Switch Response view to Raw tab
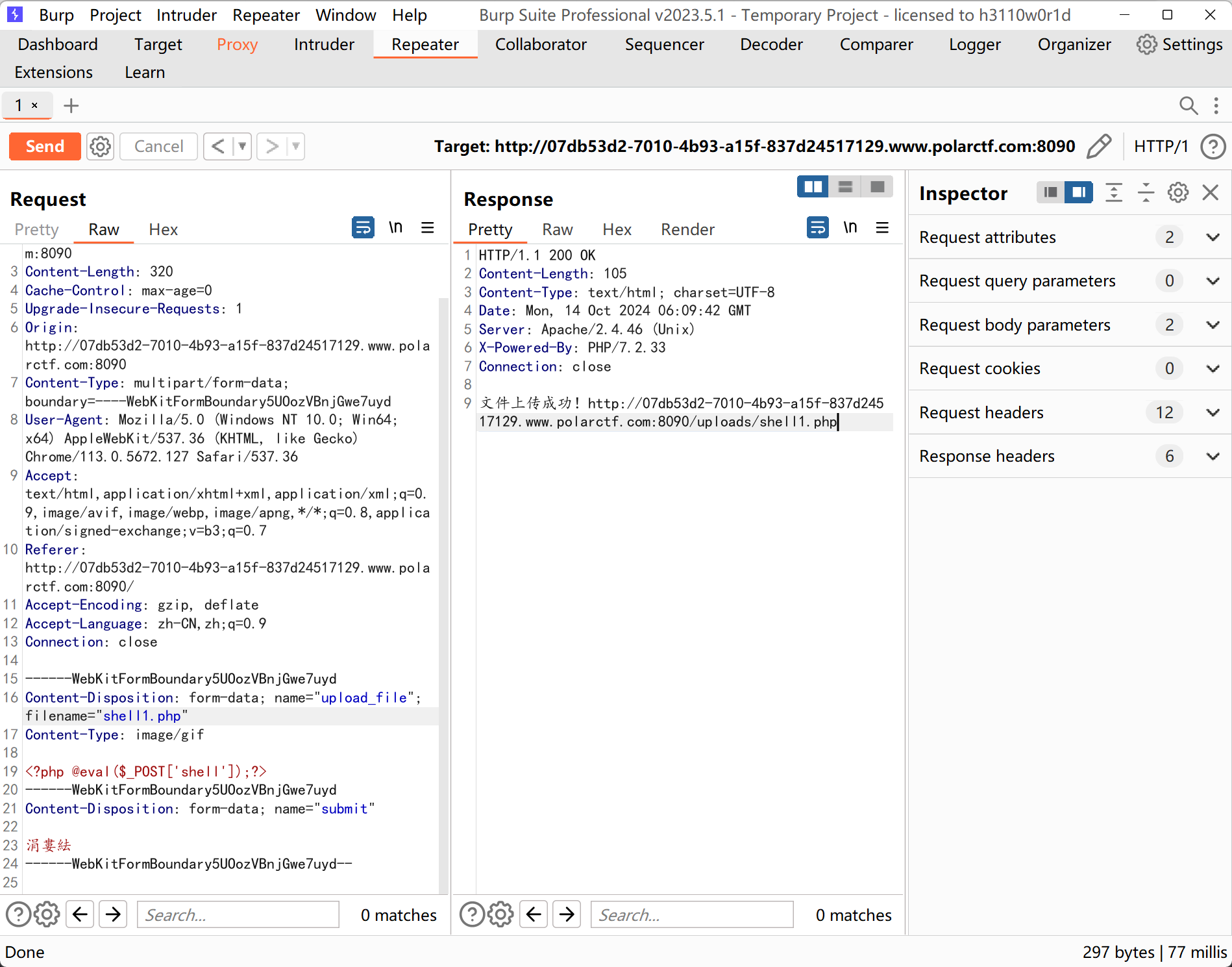 [x=558, y=229]
